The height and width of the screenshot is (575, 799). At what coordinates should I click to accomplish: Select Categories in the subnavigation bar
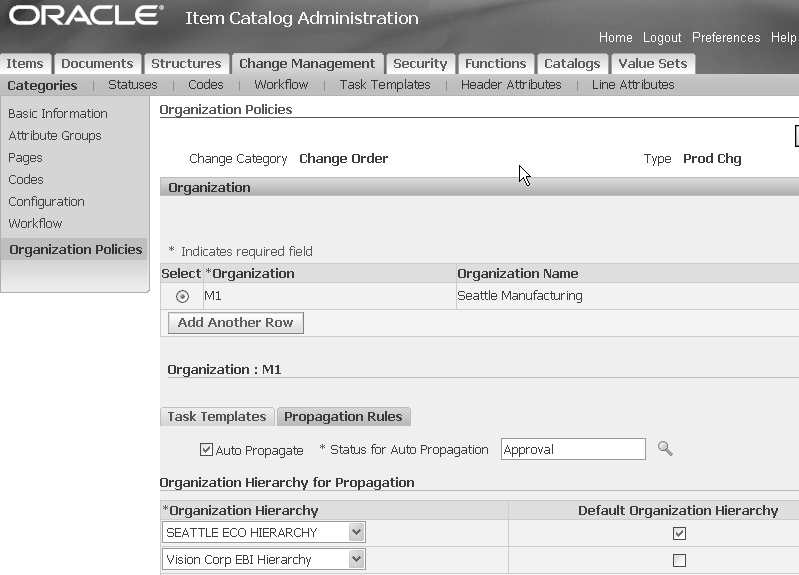click(42, 85)
